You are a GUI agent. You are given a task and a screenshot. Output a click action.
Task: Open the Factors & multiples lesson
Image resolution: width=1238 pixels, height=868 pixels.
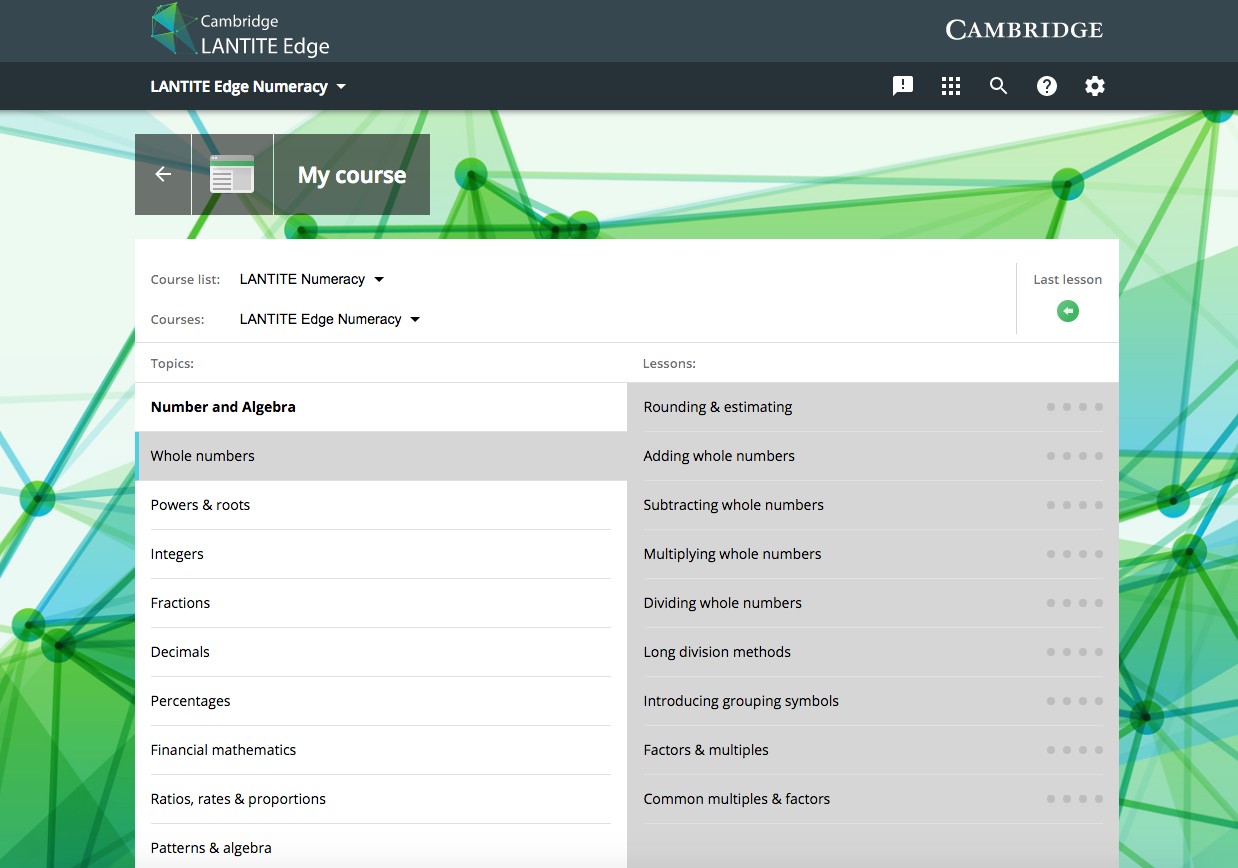pos(873,750)
